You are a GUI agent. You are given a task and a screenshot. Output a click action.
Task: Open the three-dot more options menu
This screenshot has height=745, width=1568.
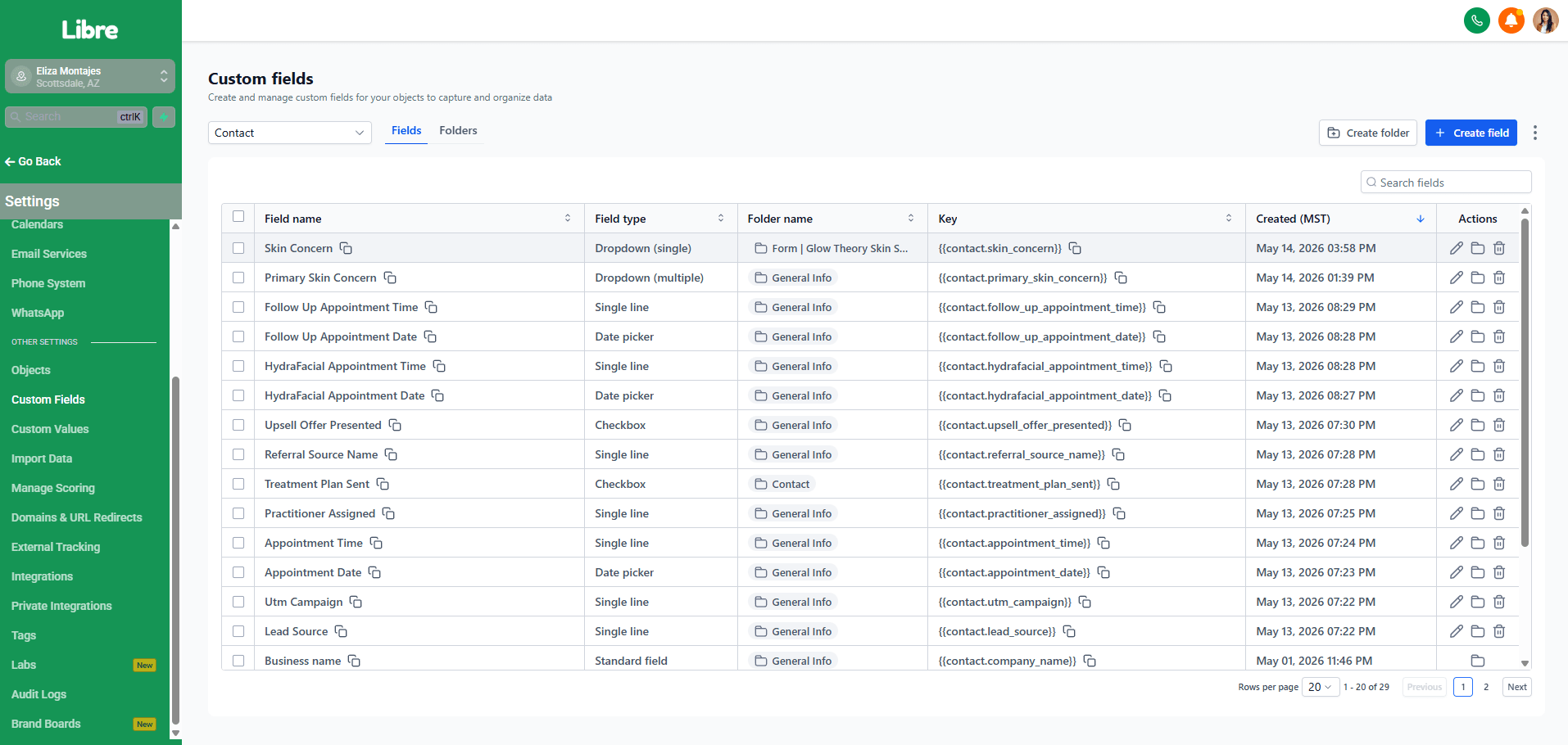(1534, 133)
